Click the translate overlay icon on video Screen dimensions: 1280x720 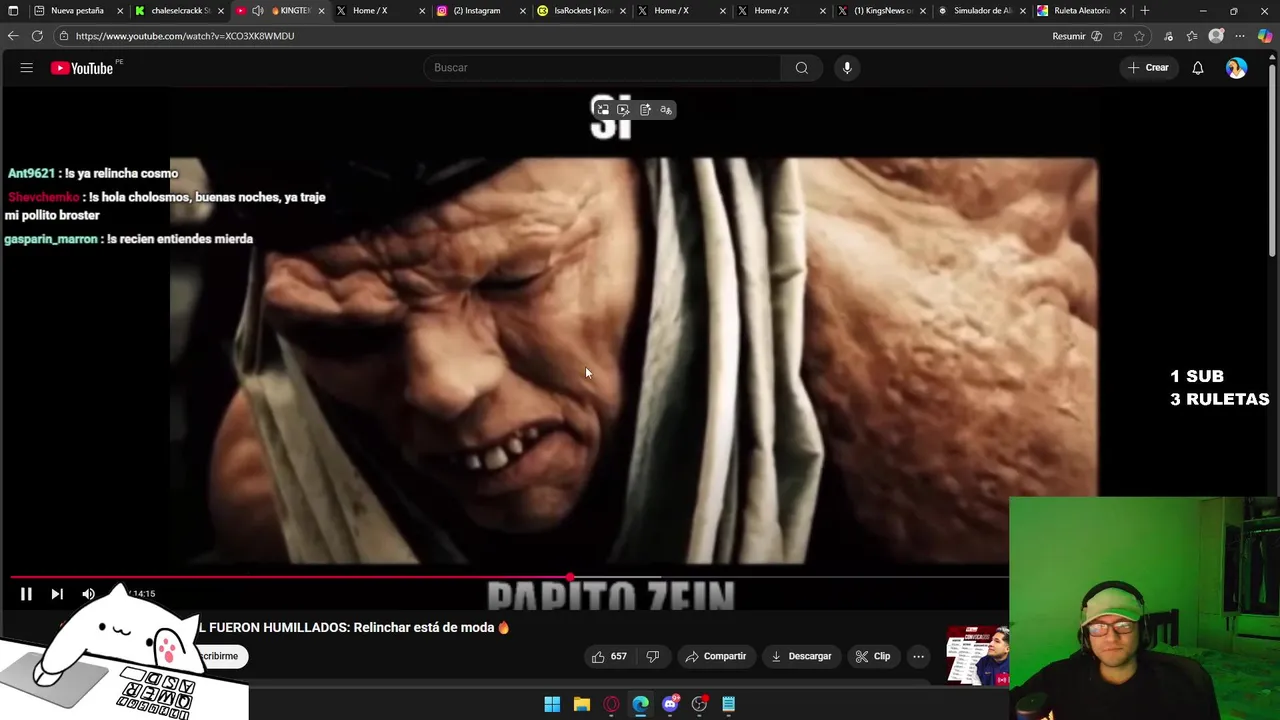pos(666,110)
